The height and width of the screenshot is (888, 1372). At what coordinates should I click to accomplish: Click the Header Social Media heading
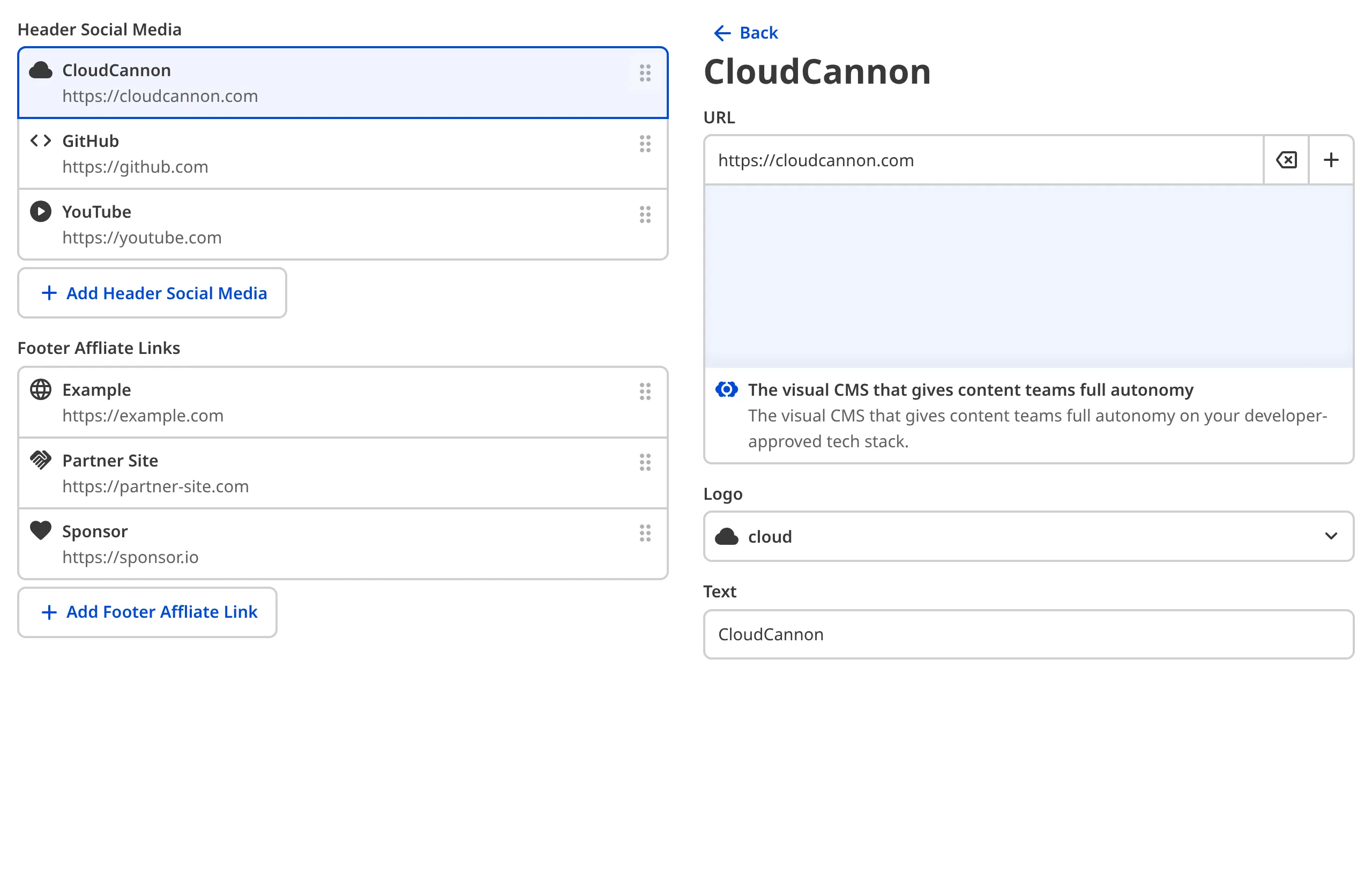[x=100, y=29]
